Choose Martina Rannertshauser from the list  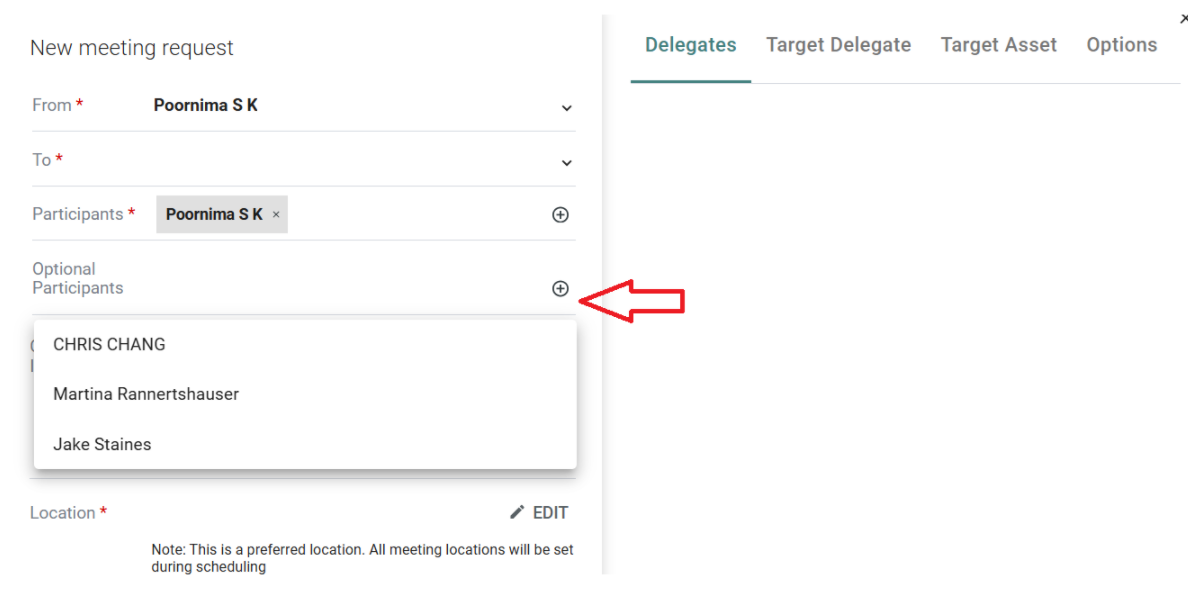(x=146, y=394)
